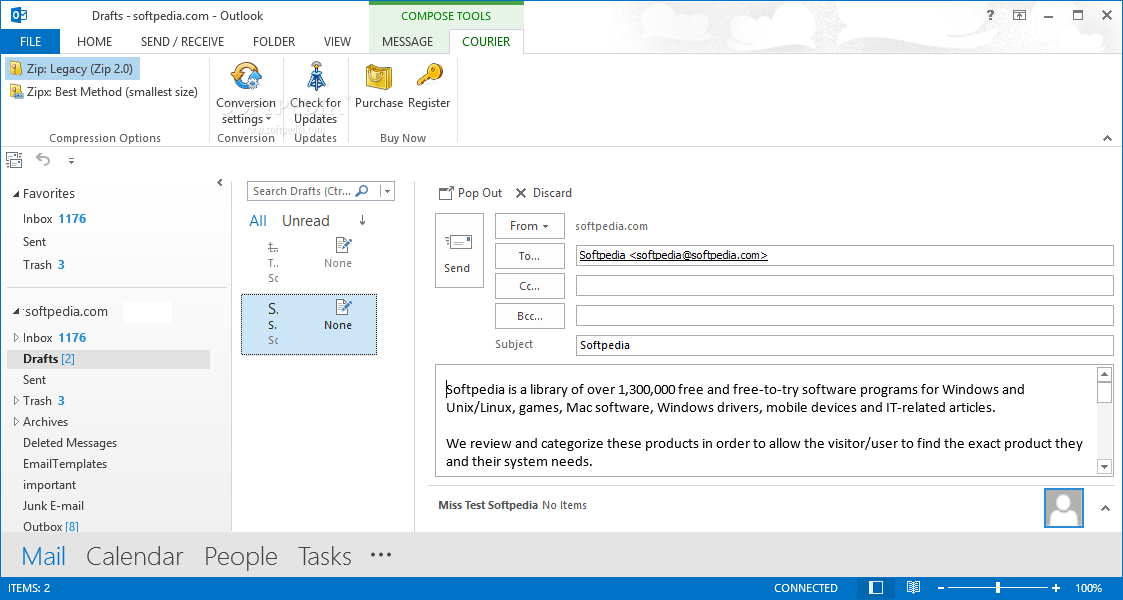1123x600 pixels.
Task: Click the search magnifier in Search Drafts box
Action: [363, 190]
